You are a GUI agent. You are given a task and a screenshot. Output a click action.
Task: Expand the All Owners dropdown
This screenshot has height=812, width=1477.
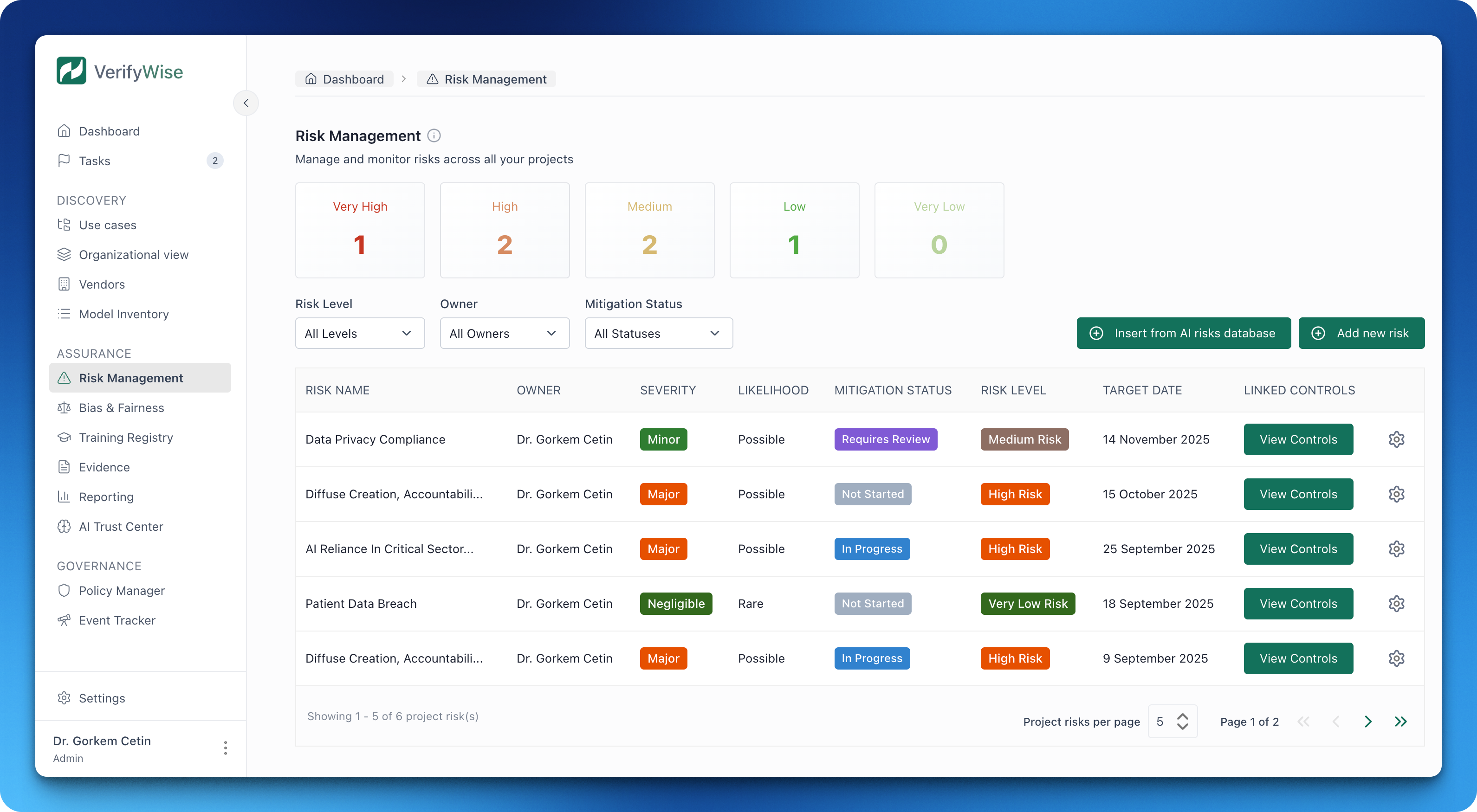(504, 333)
